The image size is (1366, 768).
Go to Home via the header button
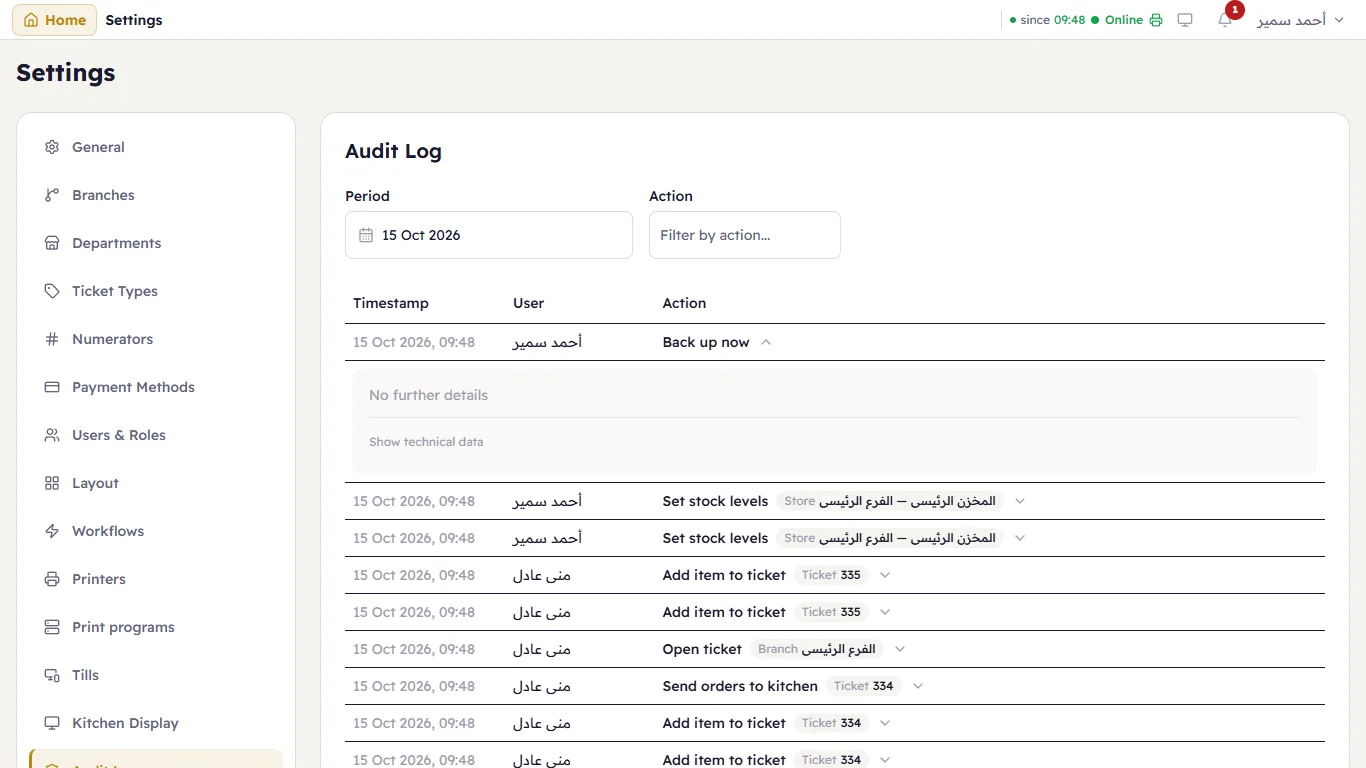[55, 20]
